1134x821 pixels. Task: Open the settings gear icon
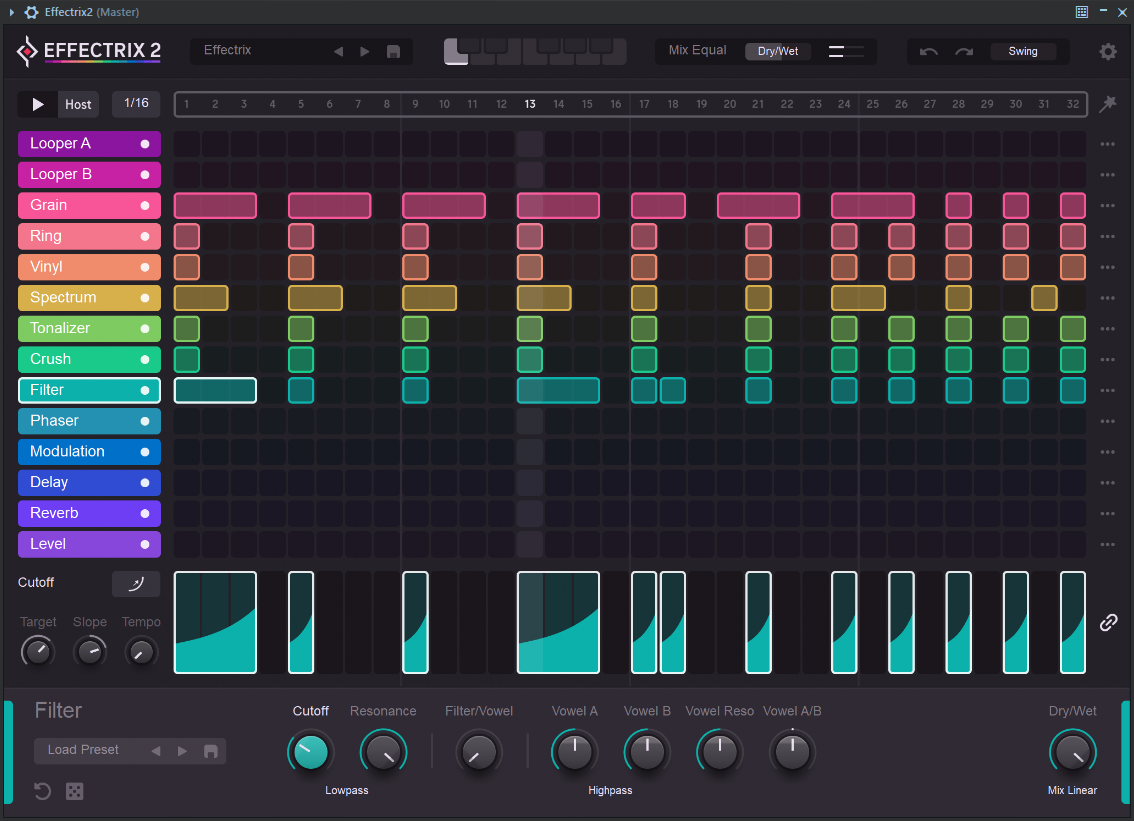(1107, 51)
